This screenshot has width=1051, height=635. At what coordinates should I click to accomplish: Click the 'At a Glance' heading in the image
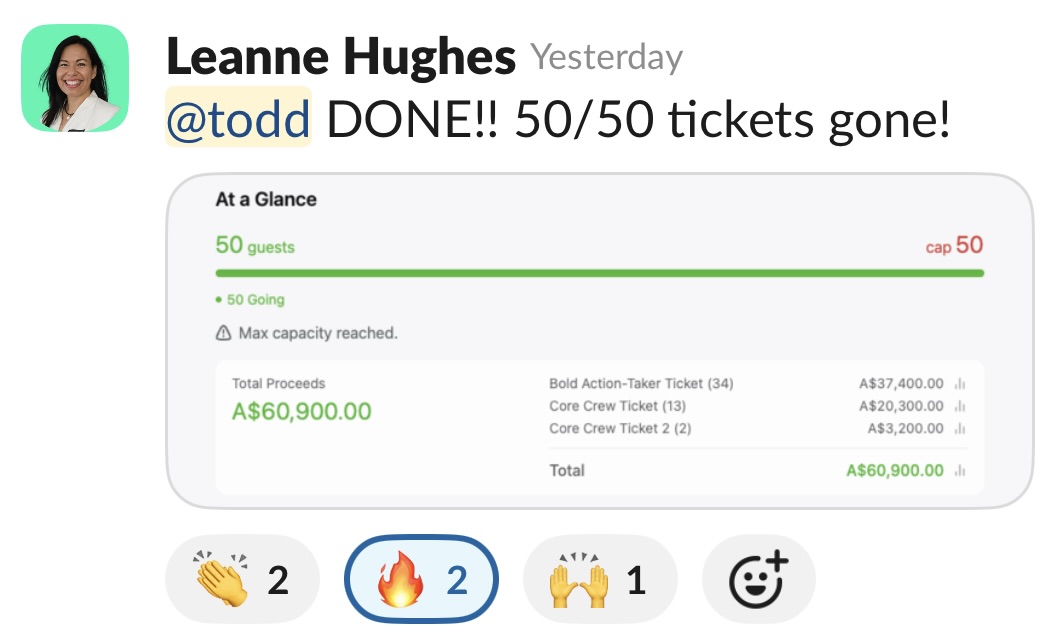(x=266, y=199)
